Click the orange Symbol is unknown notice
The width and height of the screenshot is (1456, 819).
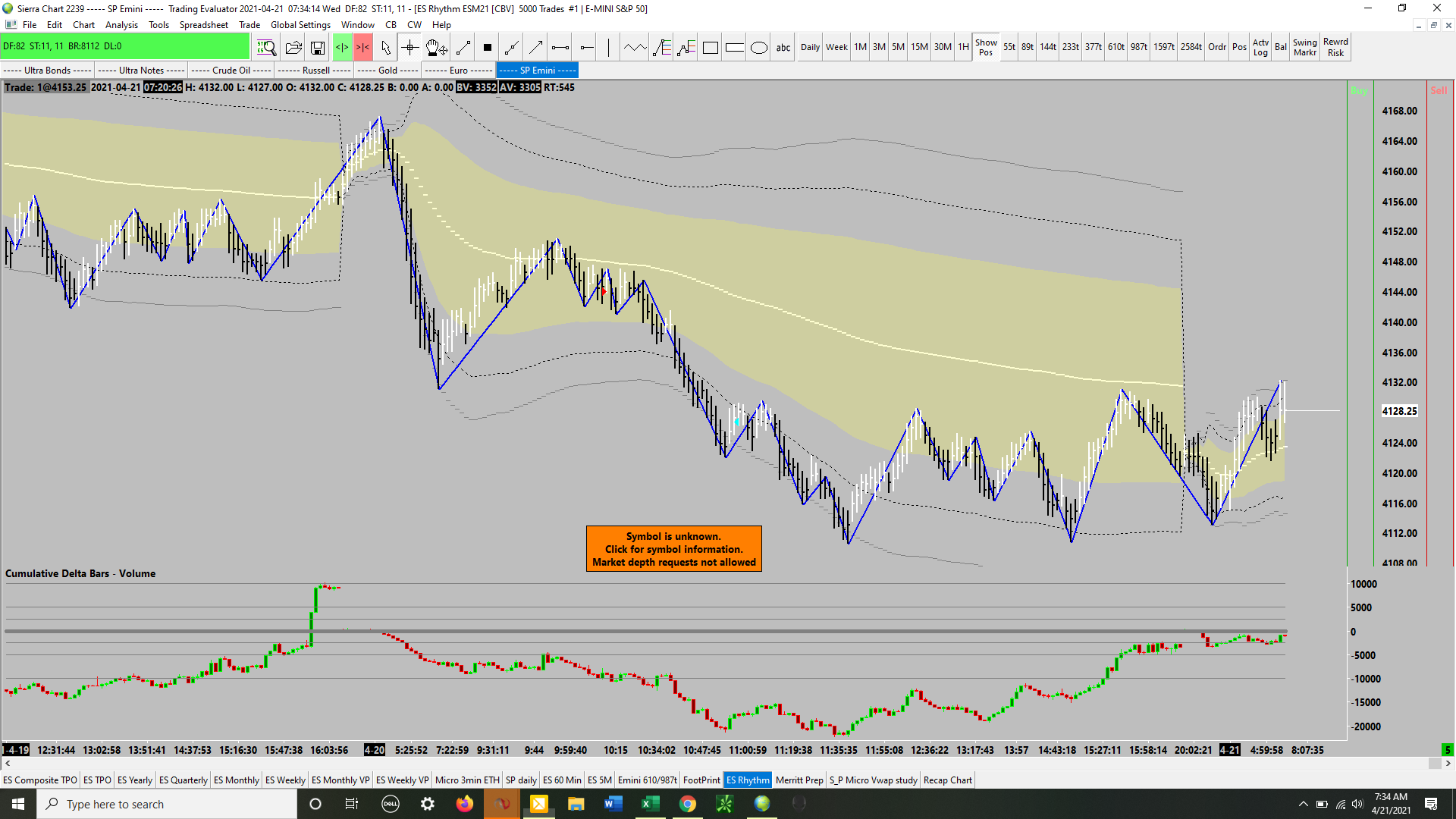(673, 549)
